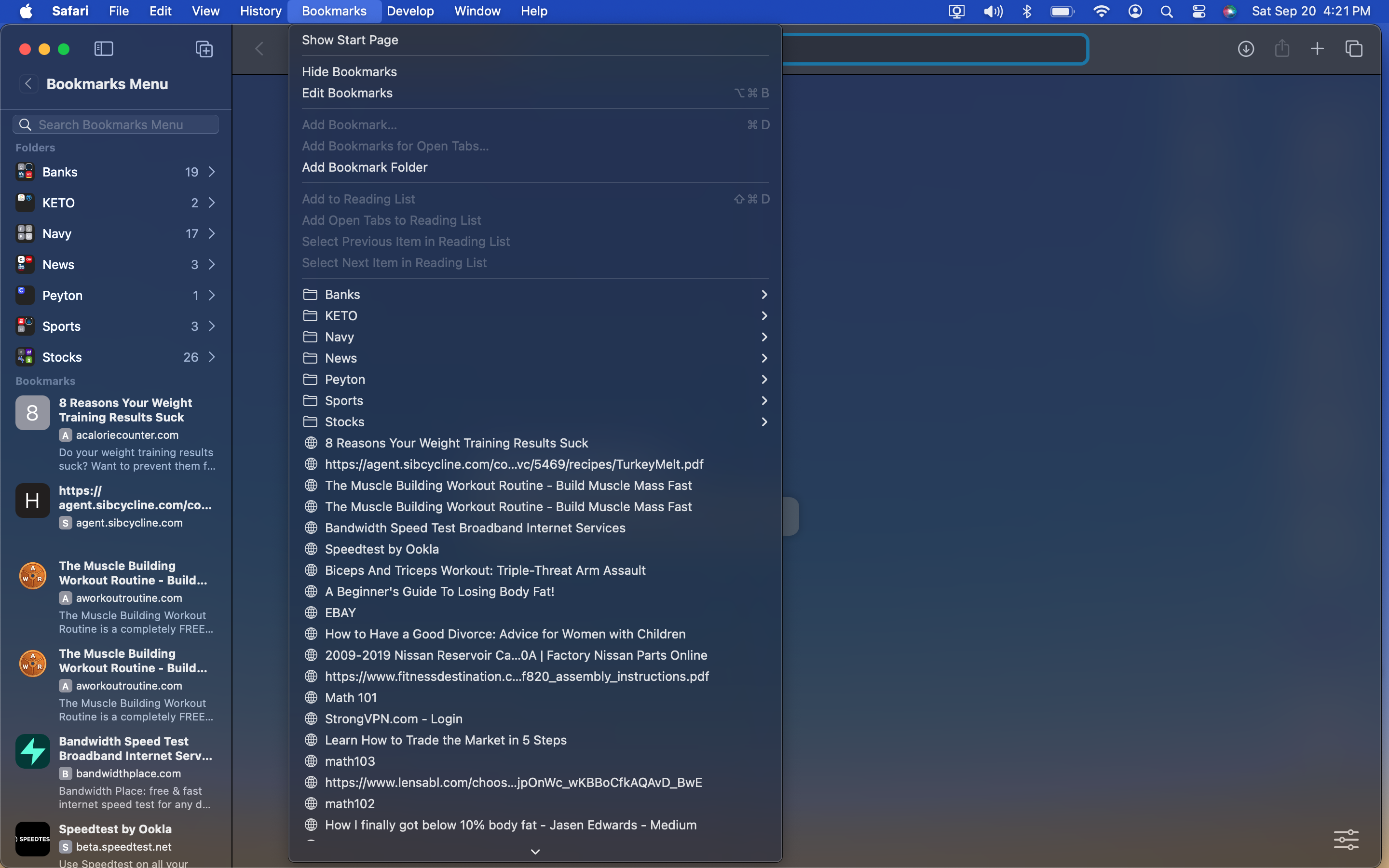Image resolution: width=1389 pixels, height=868 pixels.
Task: Open Speedtest by Ookla bookmark in menu
Action: point(381,549)
